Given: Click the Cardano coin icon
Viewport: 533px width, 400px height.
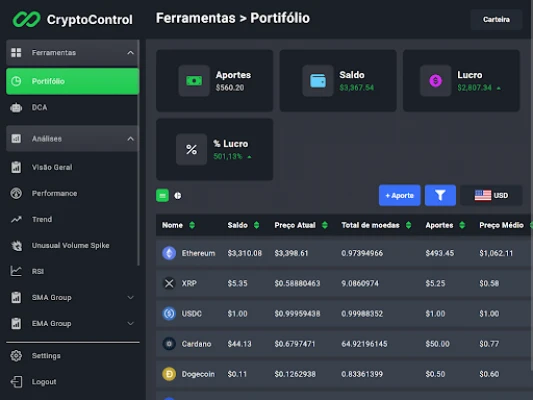Looking at the screenshot, I should click(x=169, y=344).
